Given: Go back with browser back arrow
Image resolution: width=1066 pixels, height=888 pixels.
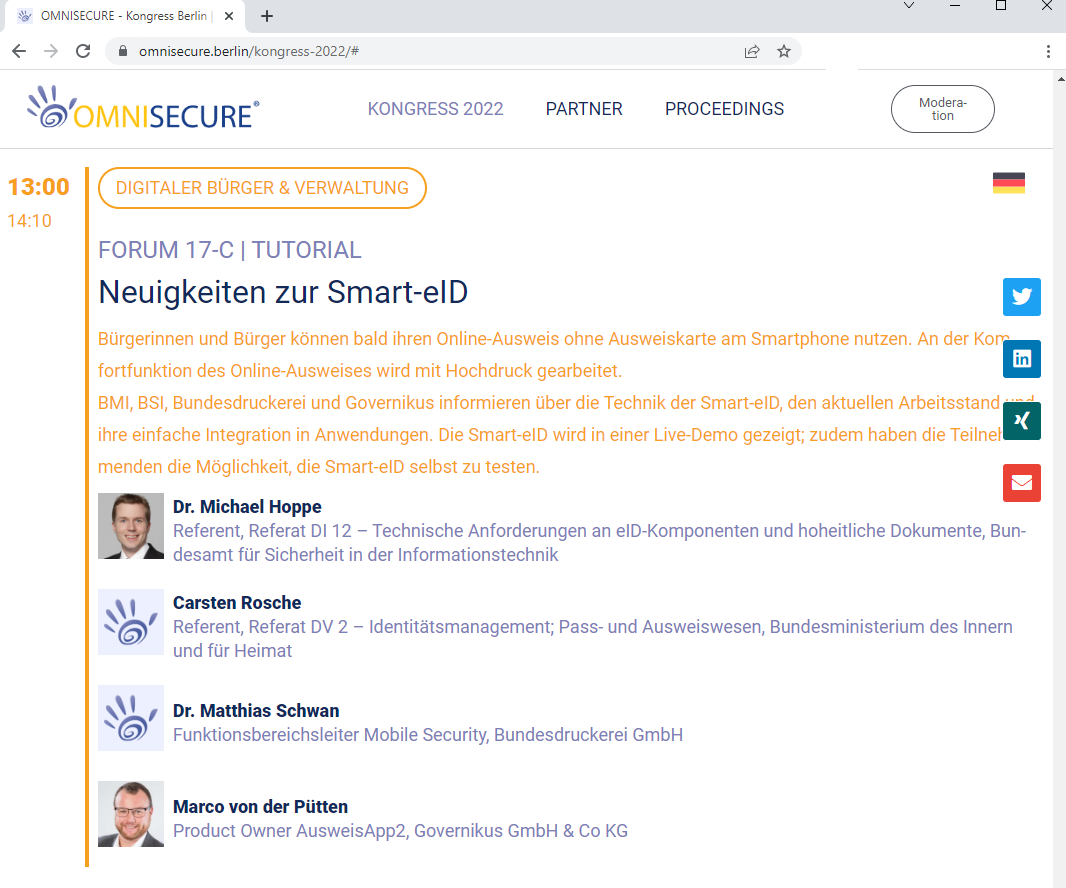Looking at the screenshot, I should [19, 51].
